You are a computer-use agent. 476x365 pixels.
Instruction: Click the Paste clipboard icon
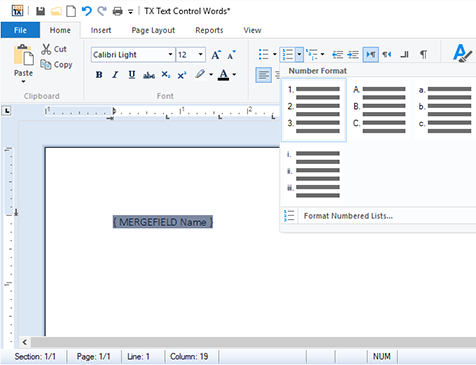click(x=23, y=55)
